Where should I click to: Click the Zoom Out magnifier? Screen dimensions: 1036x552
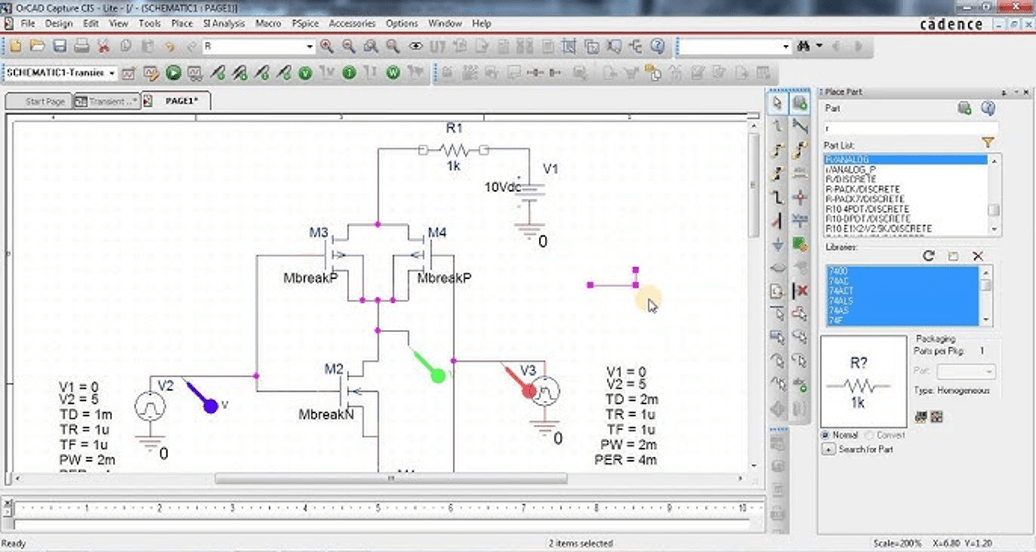click(348, 46)
